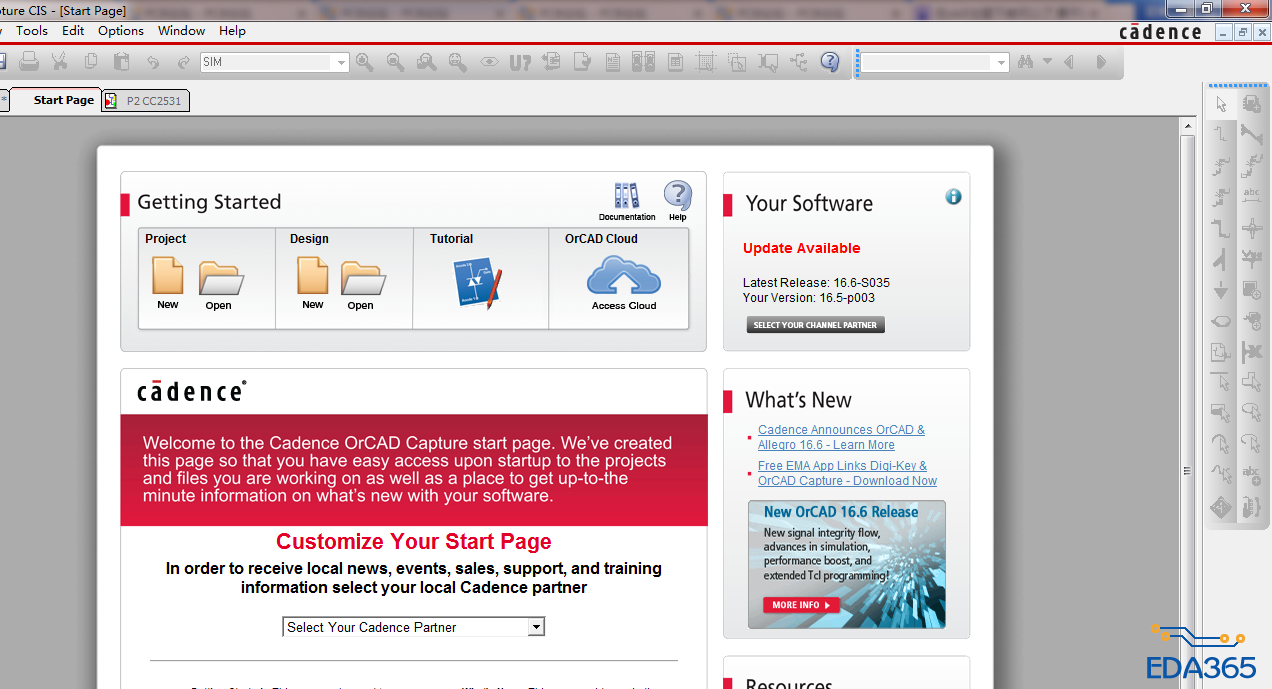Click the Access Cloud icon

(624, 283)
